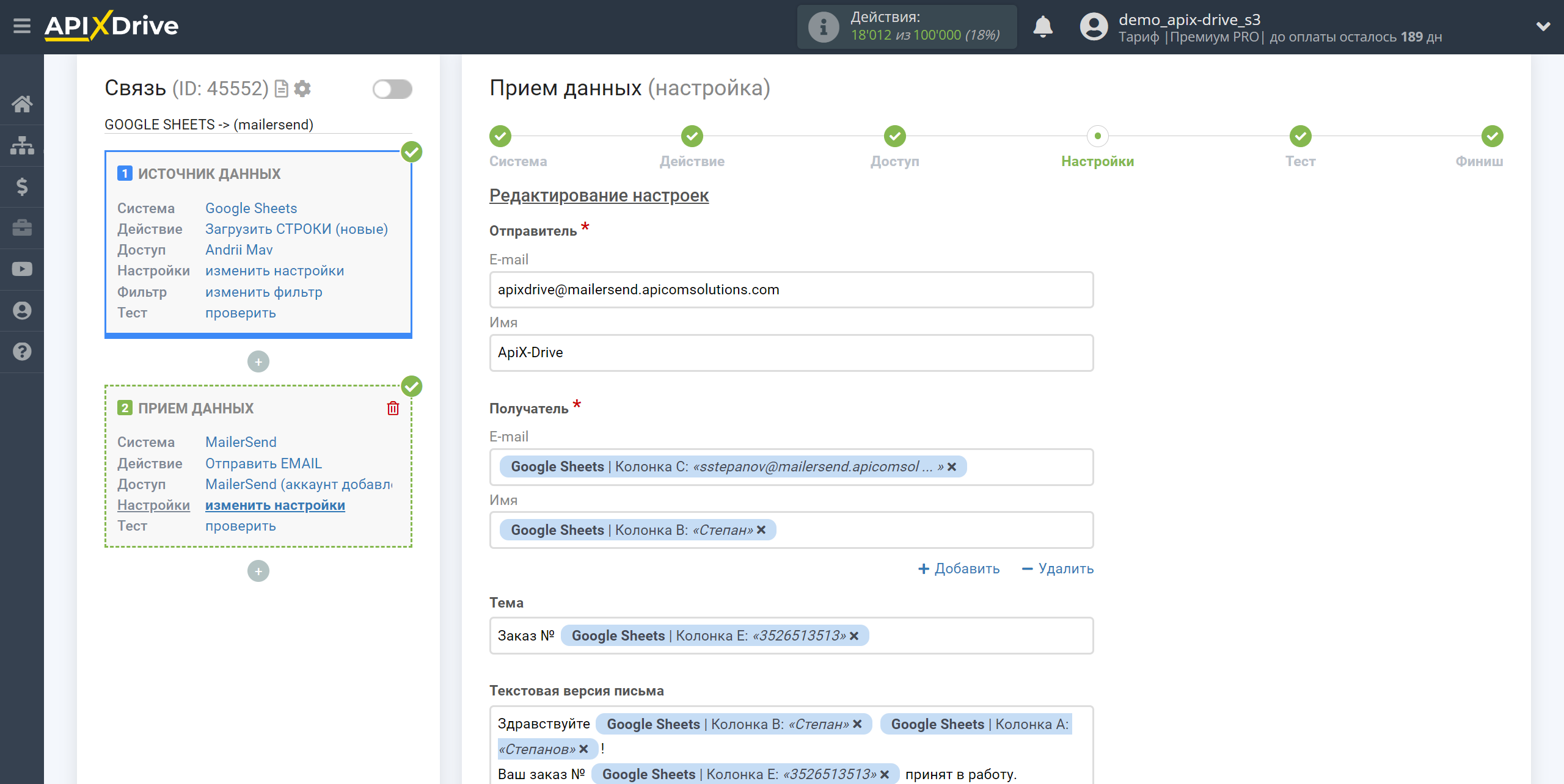This screenshot has height=784, width=1564.
Task: Click the recipient Имя field
Action: pos(791,530)
